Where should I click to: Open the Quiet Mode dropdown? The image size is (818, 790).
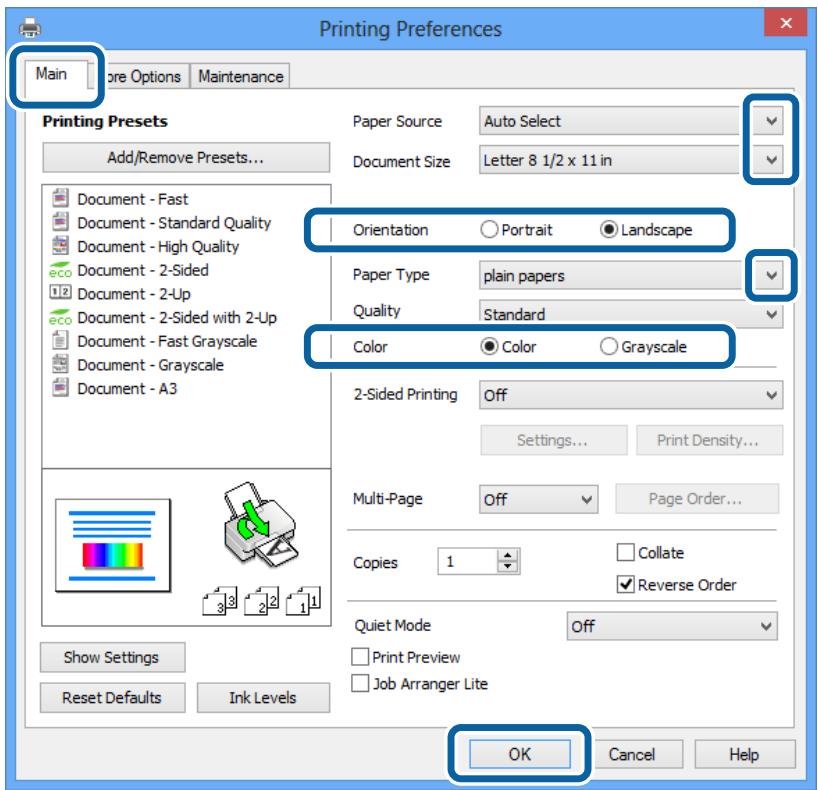(671, 626)
